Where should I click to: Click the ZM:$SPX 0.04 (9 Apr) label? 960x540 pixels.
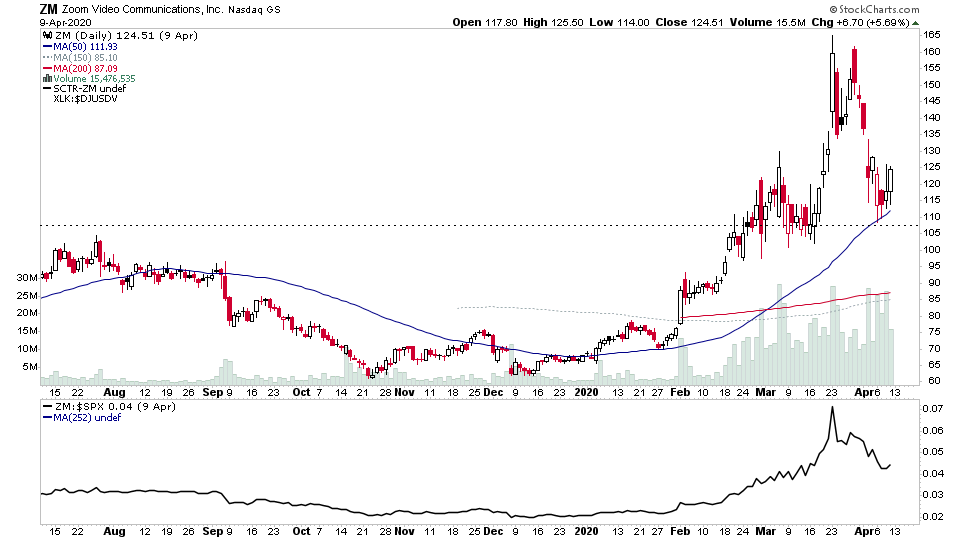[x=114, y=407]
